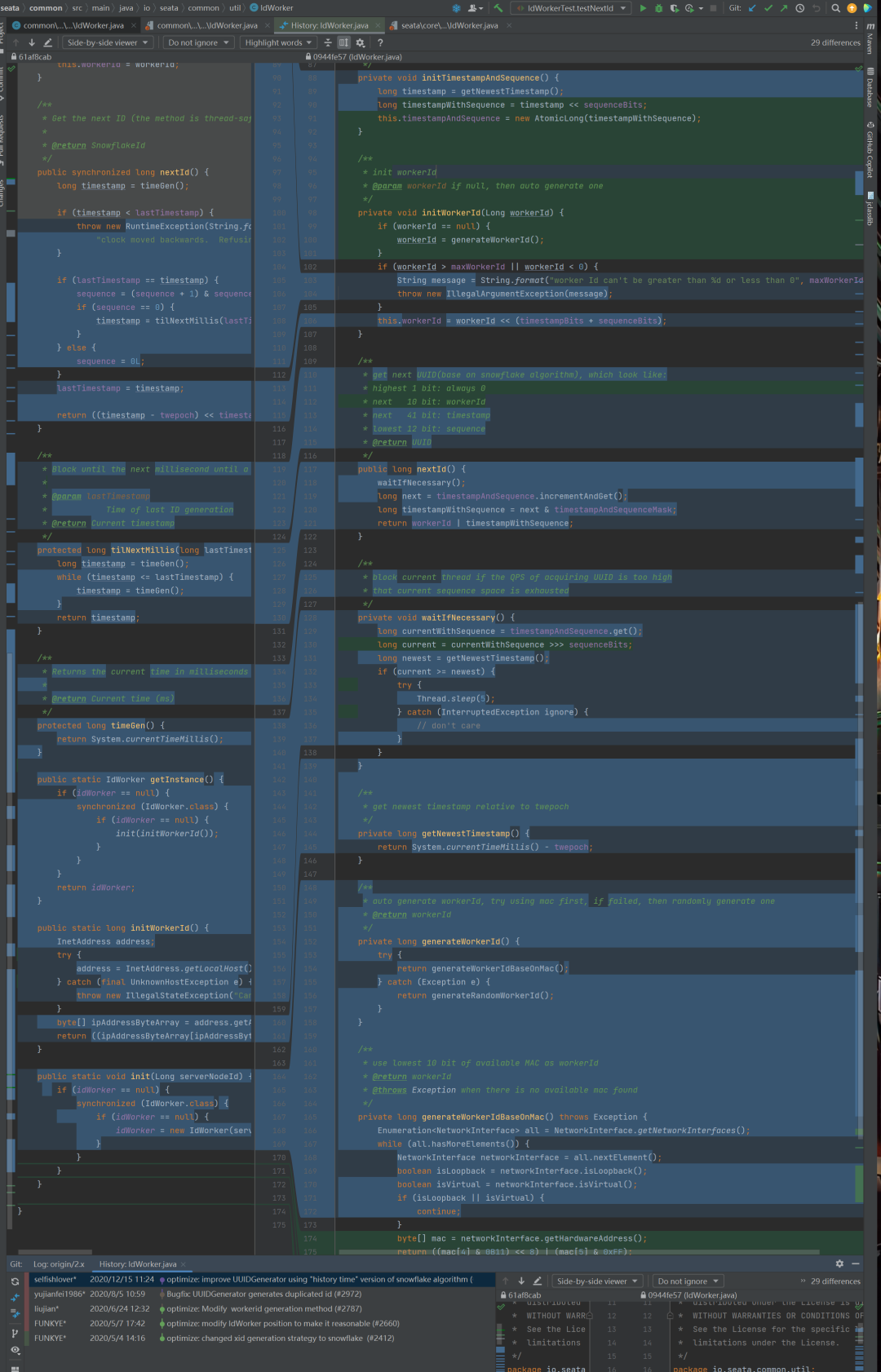Run IdWorkerTest.testNextId with green play icon
This screenshot has height=1372, width=881.
(643, 8)
